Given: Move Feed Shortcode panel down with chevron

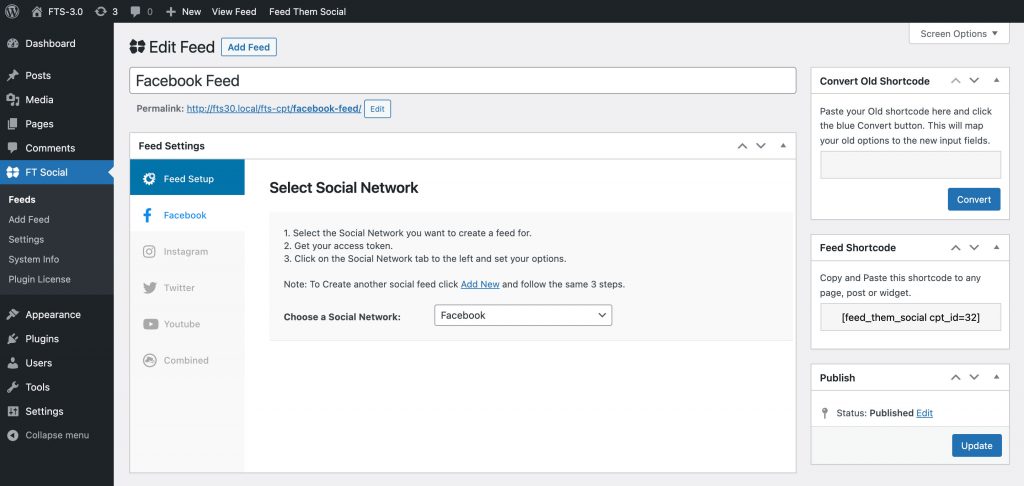Looking at the screenshot, I should click(974, 248).
